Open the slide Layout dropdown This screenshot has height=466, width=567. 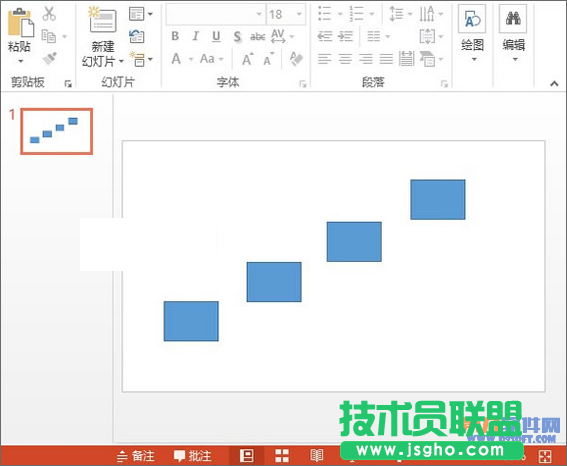point(141,14)
